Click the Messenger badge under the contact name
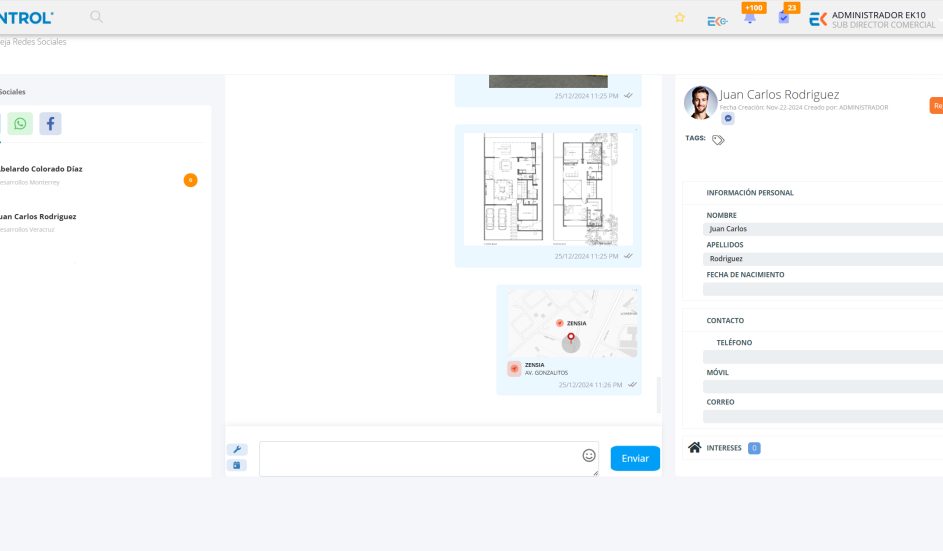The width and height of the screenshot is (943, 551). point(728,118)
